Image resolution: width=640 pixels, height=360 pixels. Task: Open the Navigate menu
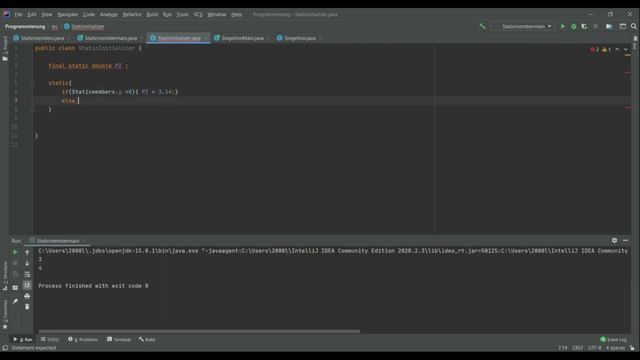(67, 14)
